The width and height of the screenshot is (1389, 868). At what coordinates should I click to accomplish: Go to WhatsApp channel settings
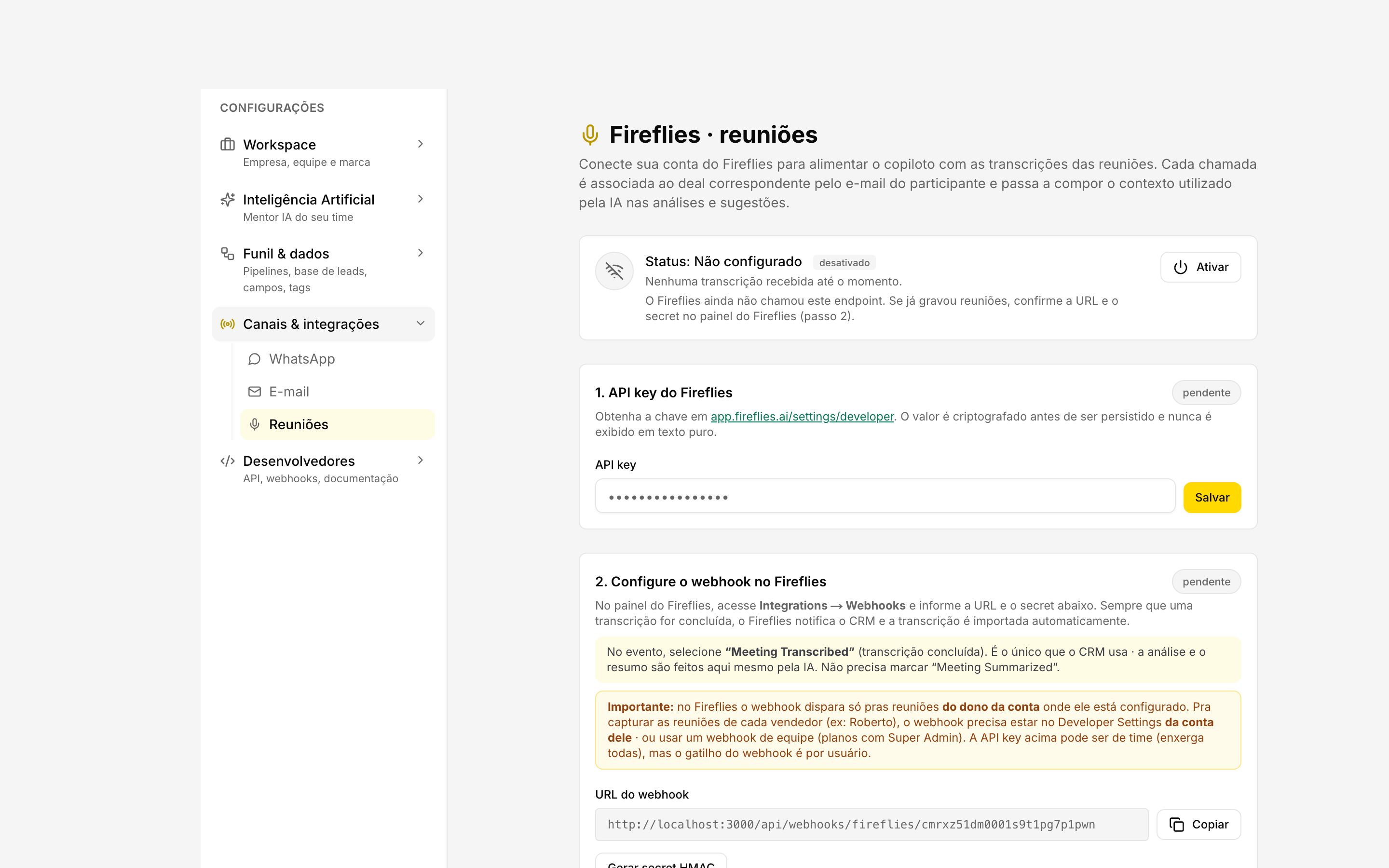tap(338, 359)
